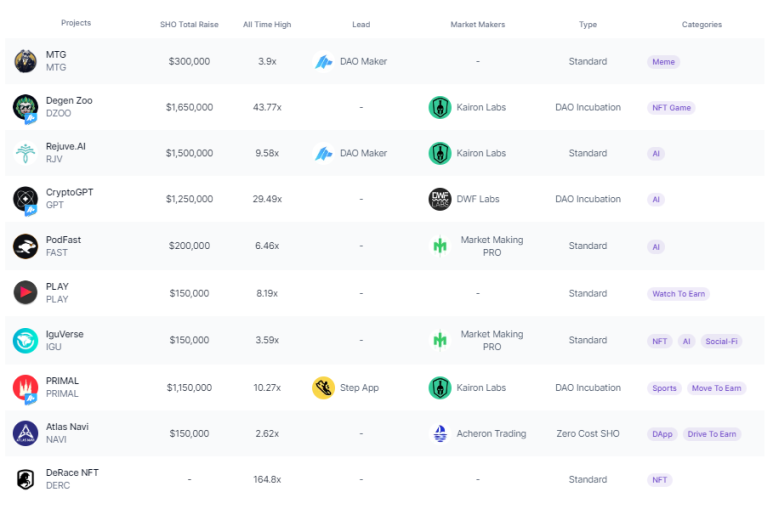Select the Move To Earn tag
The height and width of the screenshot is (509, 773).
click(x=716, y=388)
